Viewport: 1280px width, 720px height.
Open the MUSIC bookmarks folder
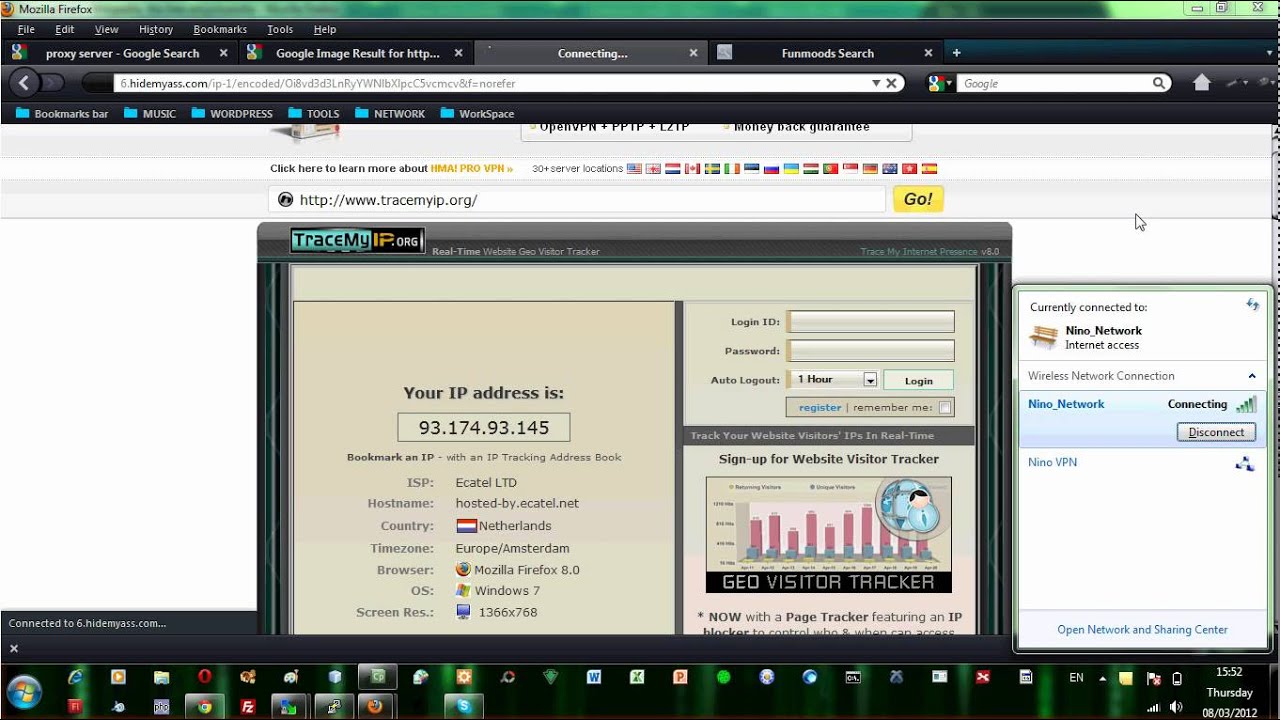150,113
